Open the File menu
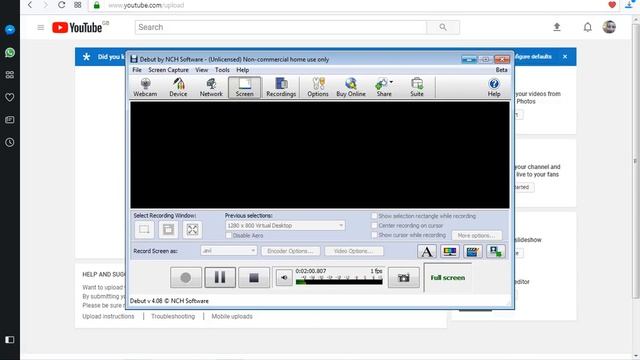 pos(137,70)
